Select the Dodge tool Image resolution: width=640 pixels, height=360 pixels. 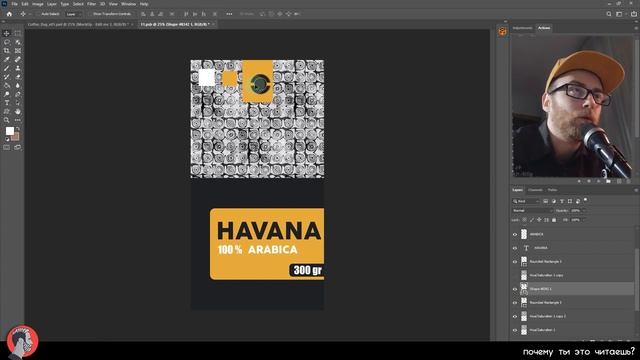coord(7,94)
